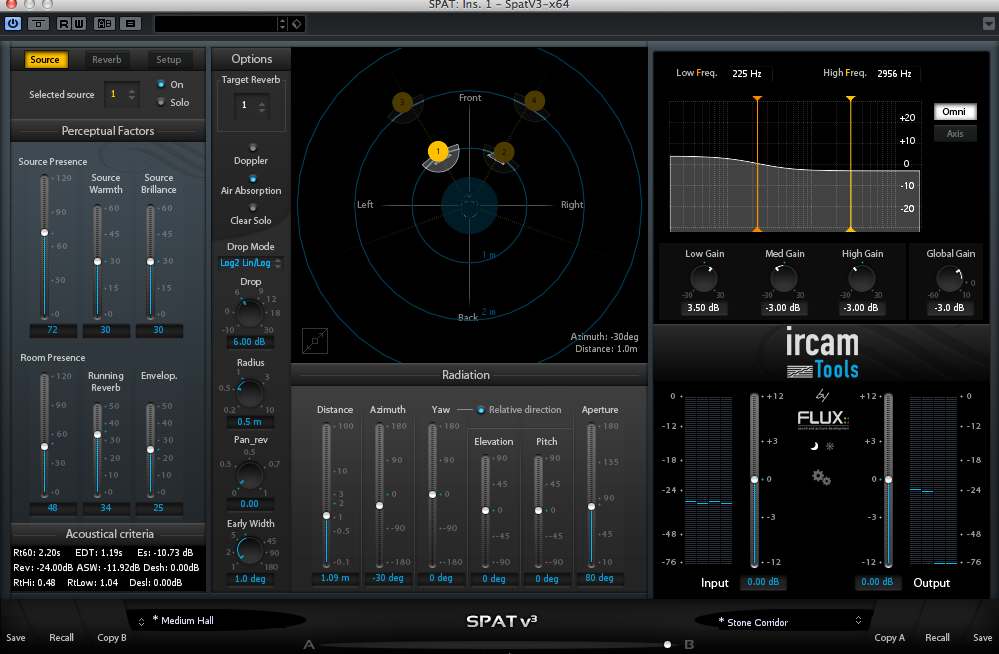Disable the Air Absorption toggle

[x=251, y=177]
